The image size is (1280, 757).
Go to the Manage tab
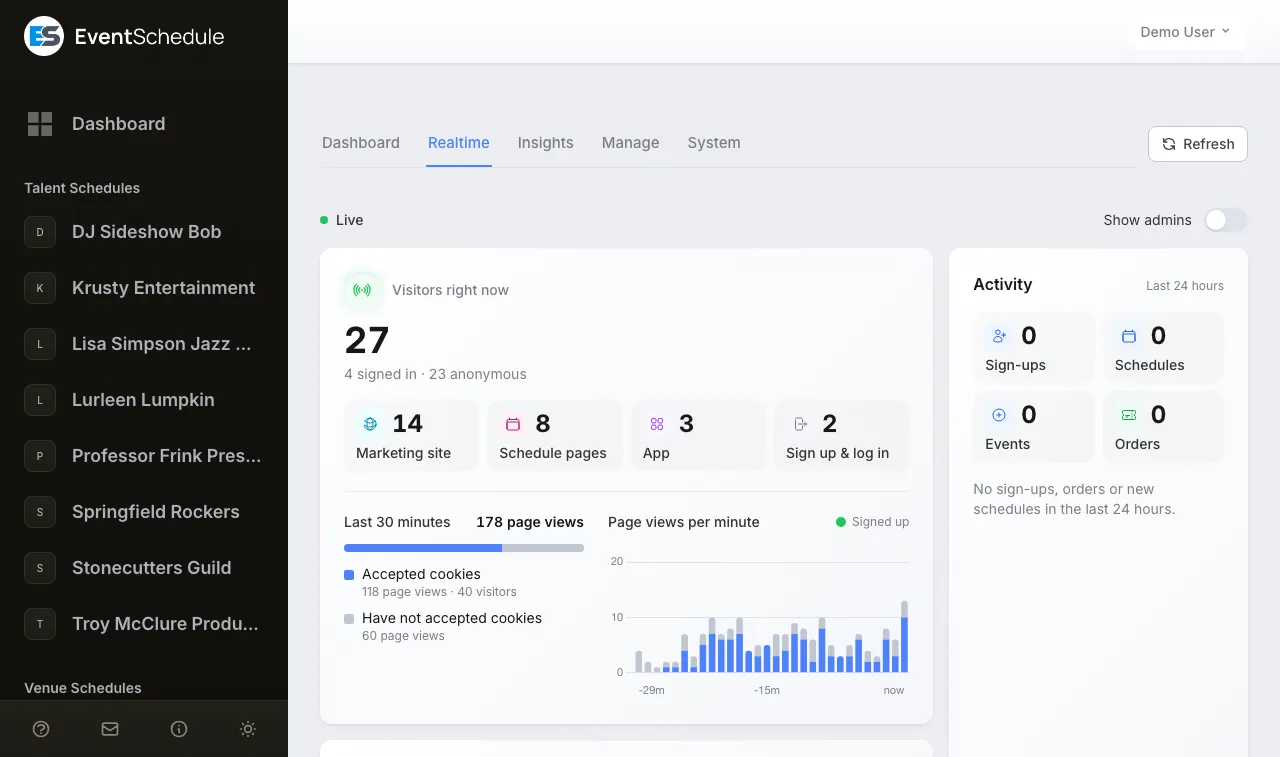tap(631, 143)
